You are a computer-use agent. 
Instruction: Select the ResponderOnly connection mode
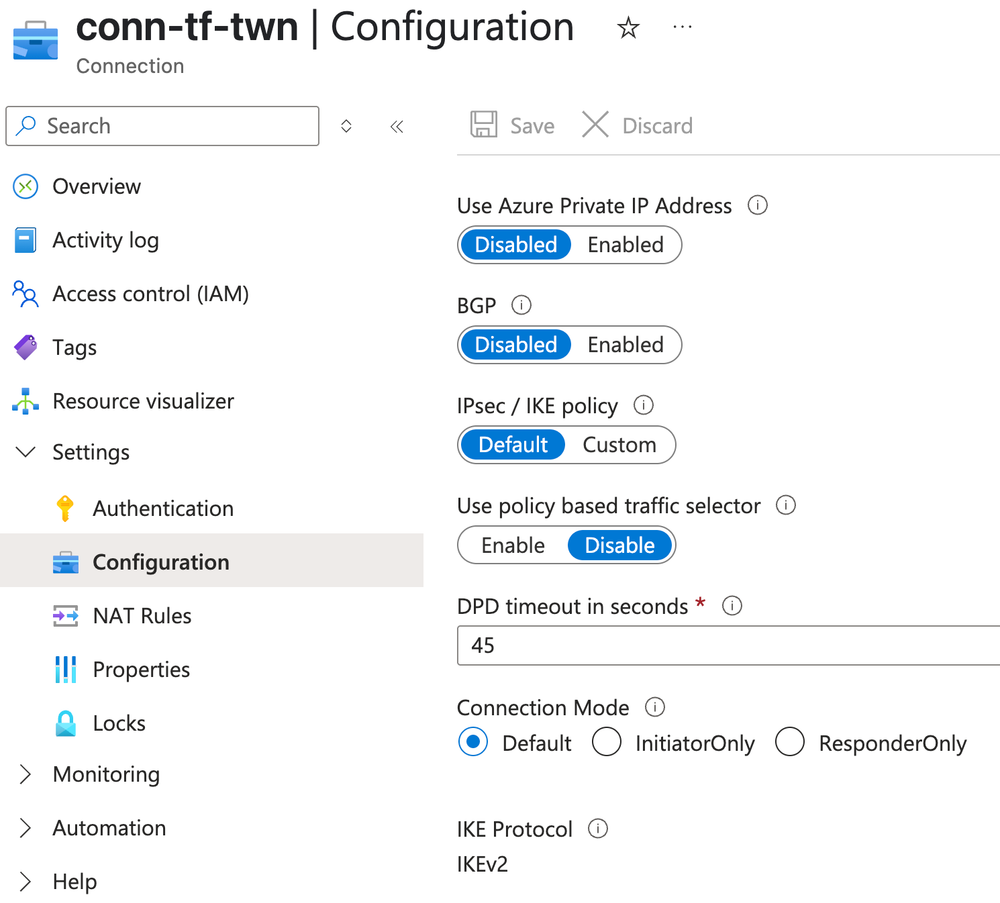coord(790,742)
